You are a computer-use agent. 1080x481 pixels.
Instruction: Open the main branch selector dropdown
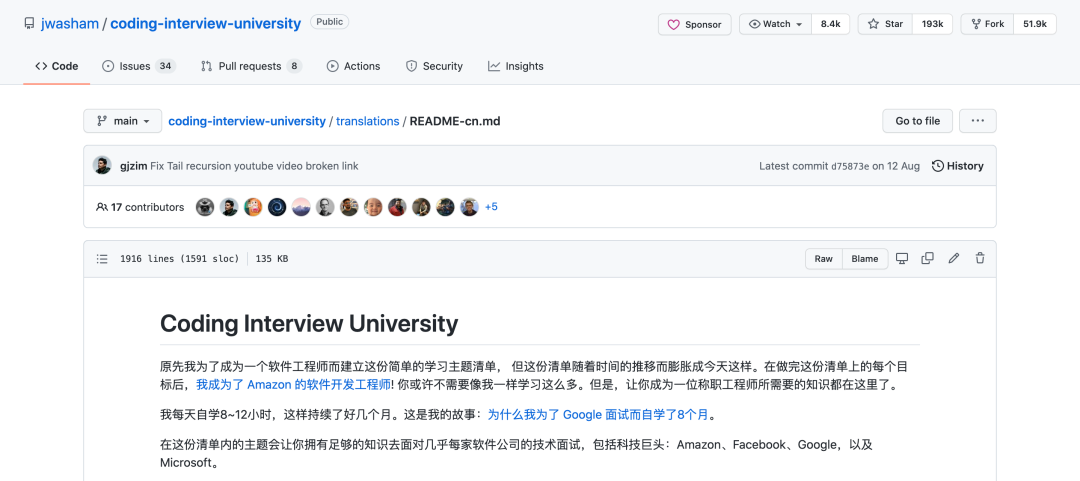pos(123,121)
